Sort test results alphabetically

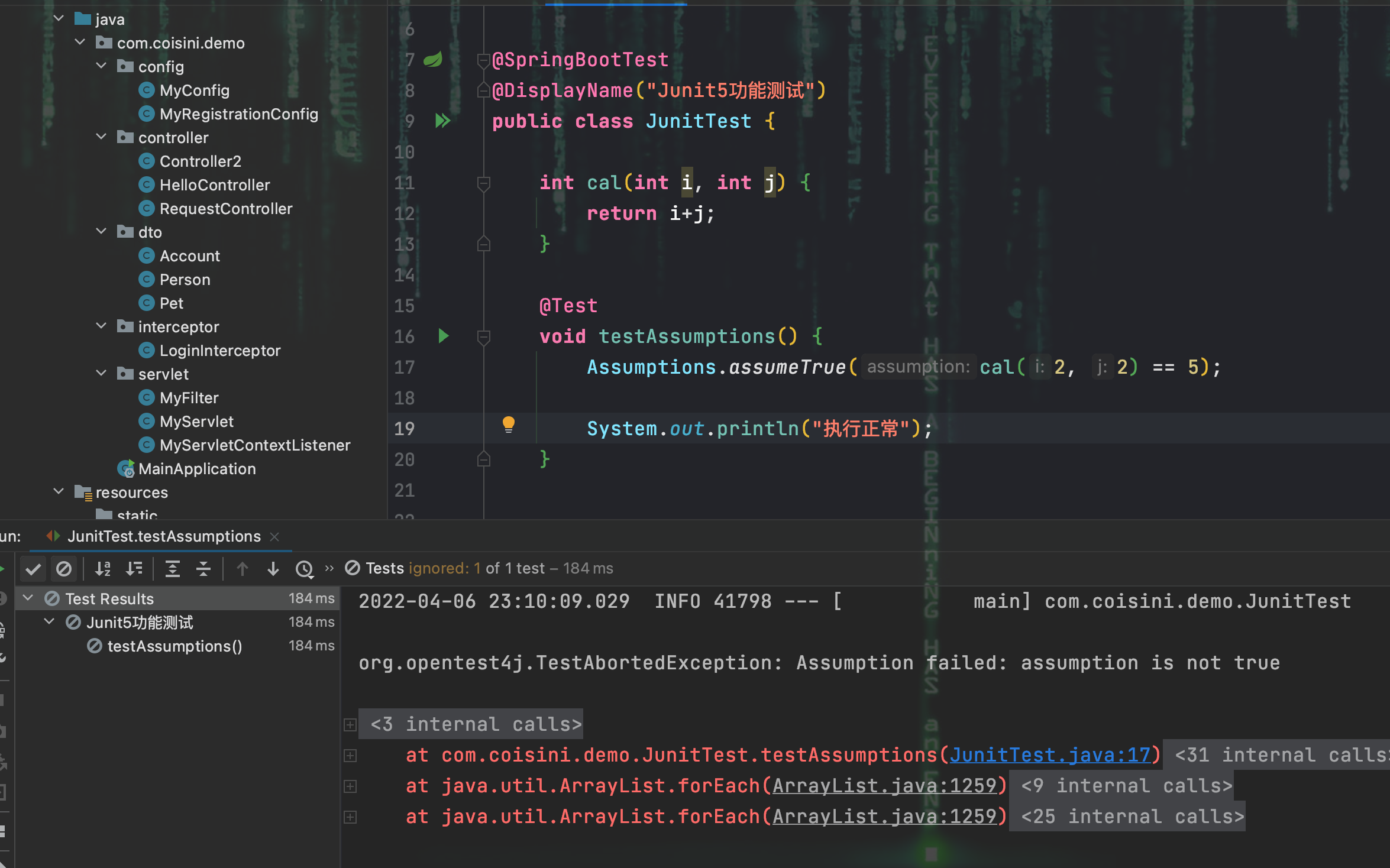click(x=103, y=569)
